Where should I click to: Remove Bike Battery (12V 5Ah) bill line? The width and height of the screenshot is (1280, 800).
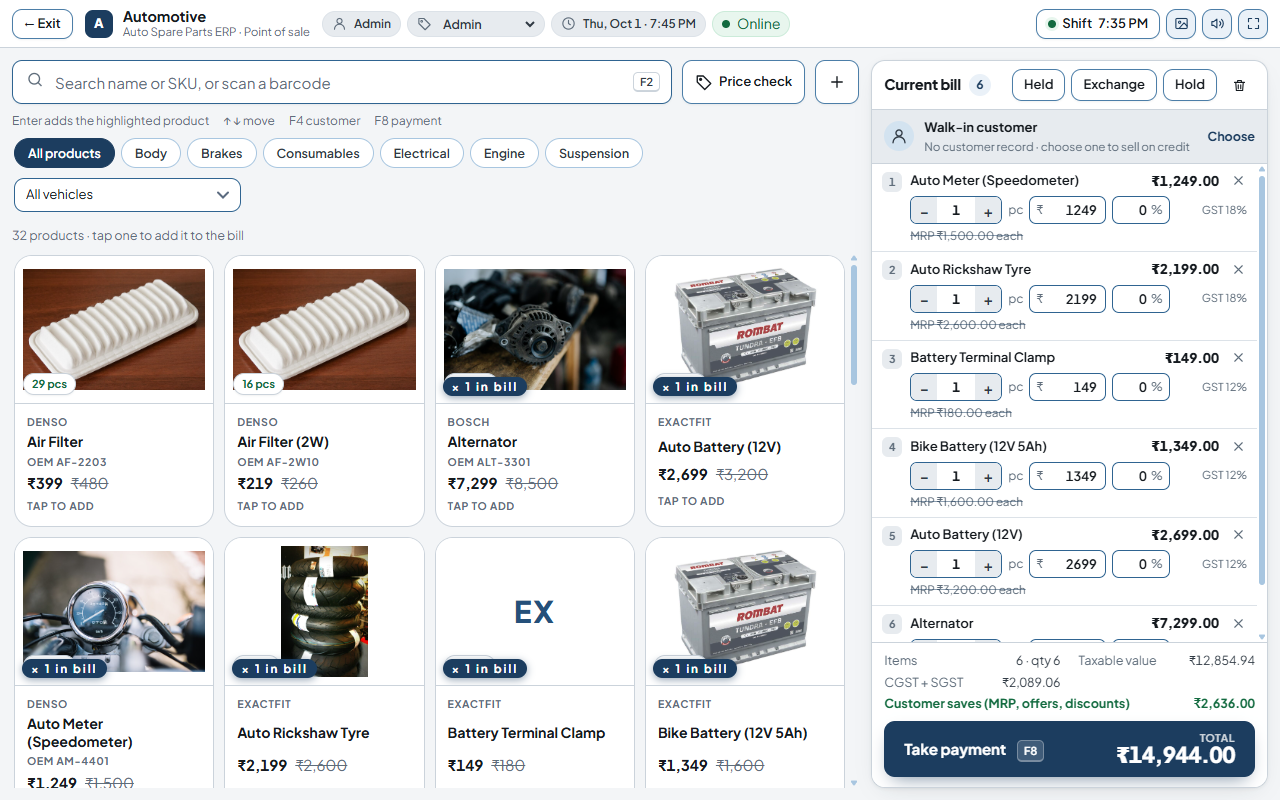(x=1238, y=446)
